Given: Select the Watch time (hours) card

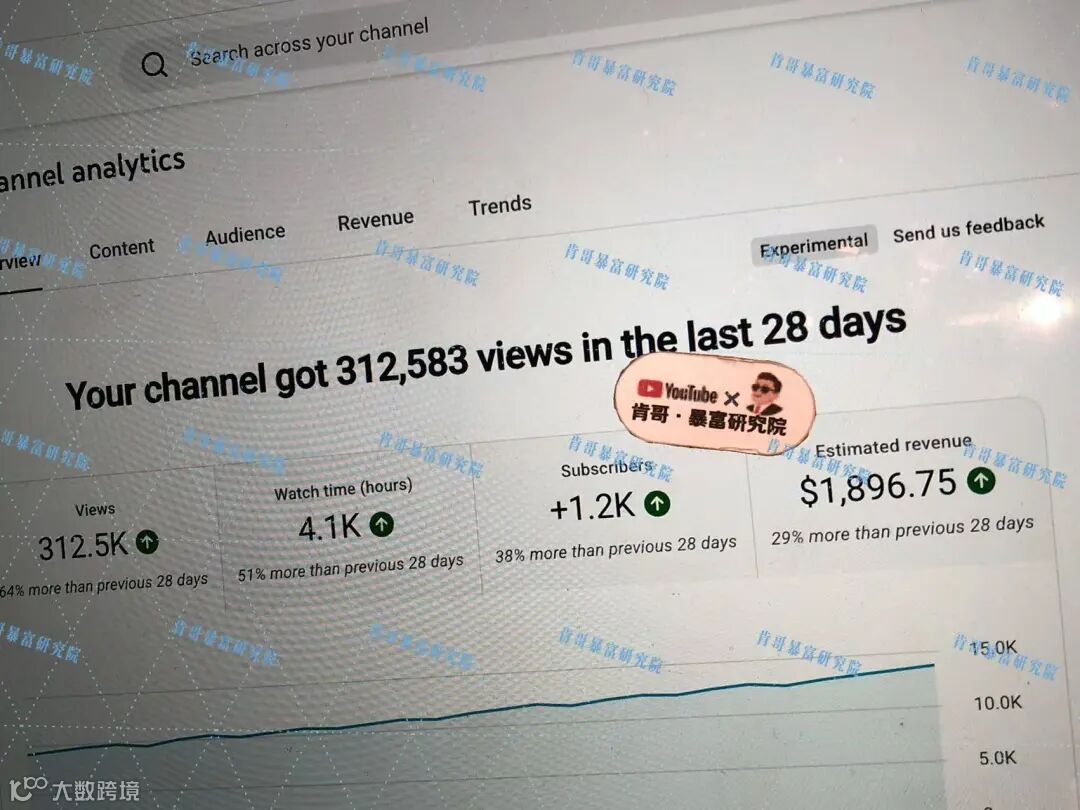Looking at the screenshot, I should pyautogui.click(x=348, y=527).
